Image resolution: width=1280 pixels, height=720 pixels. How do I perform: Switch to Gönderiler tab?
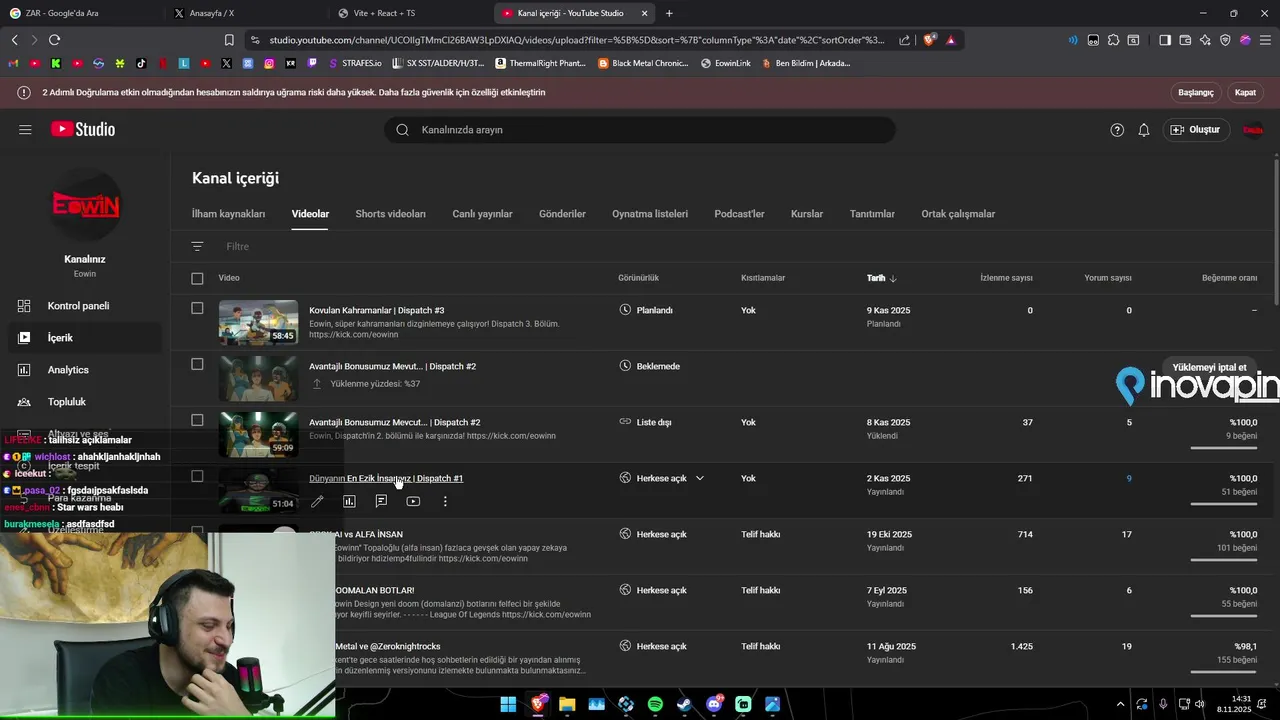tap(562, 214)
